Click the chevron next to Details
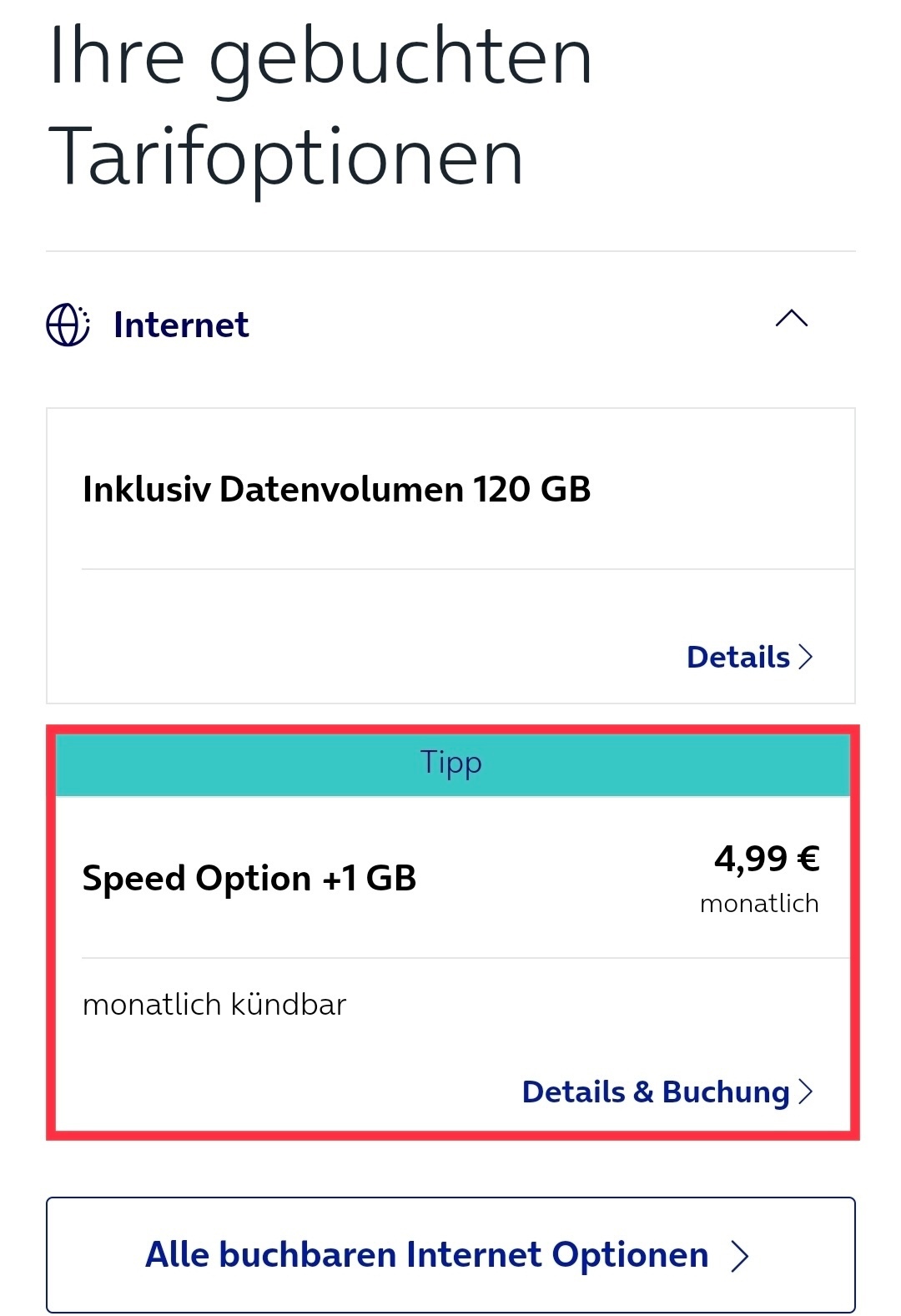 [x=805, y=657]
